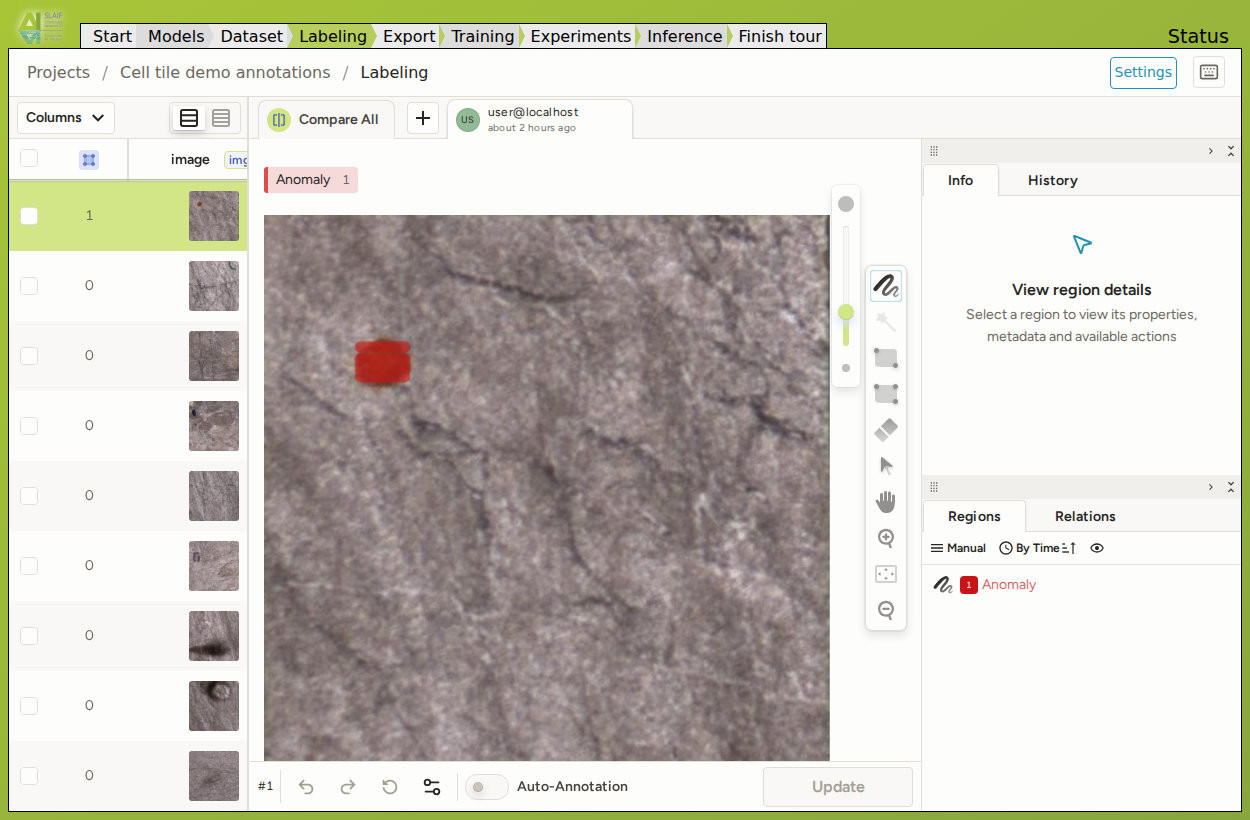Enable the Auto-Annotation switch
Image resolution: width=1250 pixels, height=820 pixels.
(x=486, y=787)
